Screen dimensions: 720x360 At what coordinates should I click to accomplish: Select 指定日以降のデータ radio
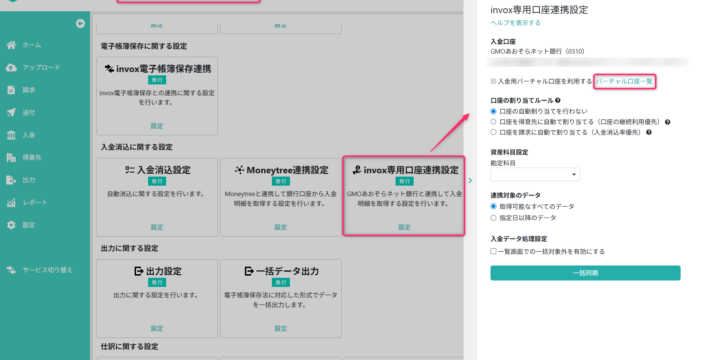click(494, 218)
